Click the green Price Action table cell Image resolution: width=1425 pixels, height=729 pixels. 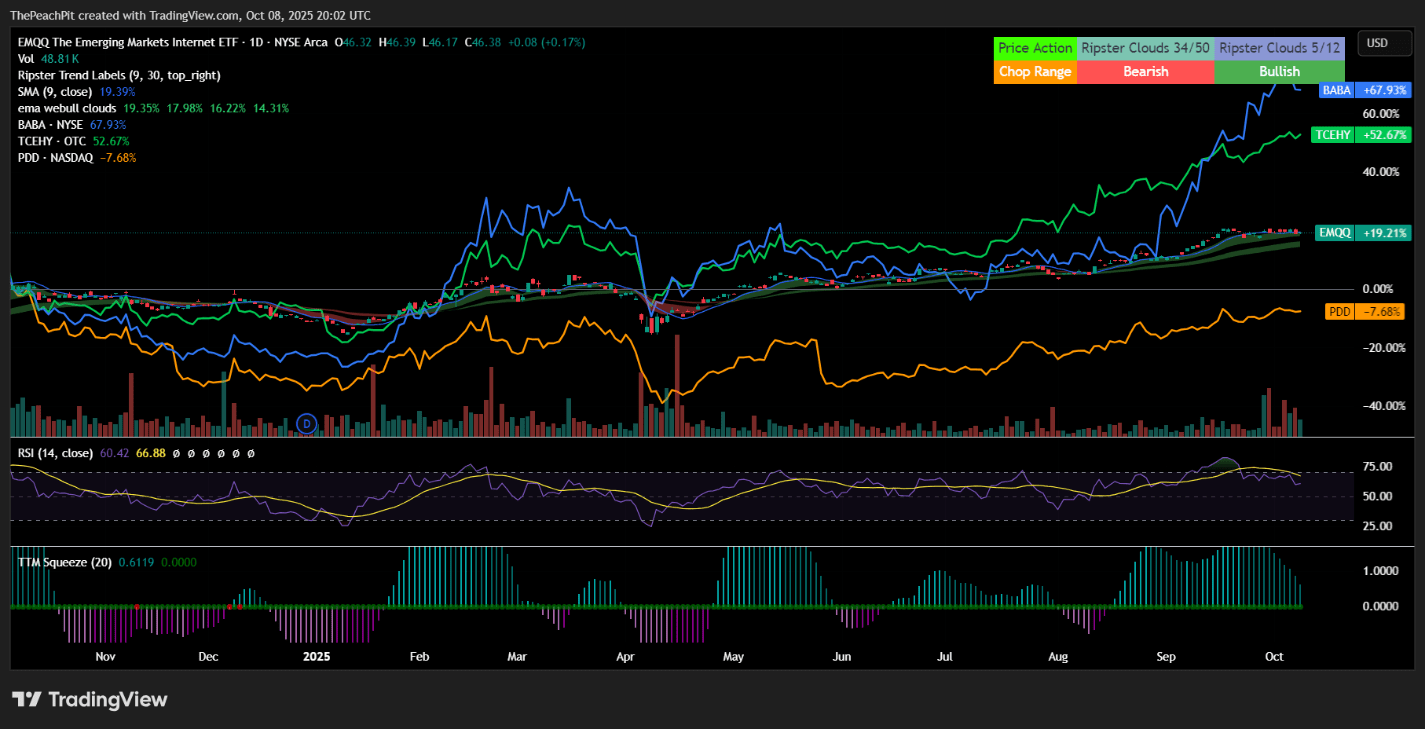click(x=1035, y=47)
